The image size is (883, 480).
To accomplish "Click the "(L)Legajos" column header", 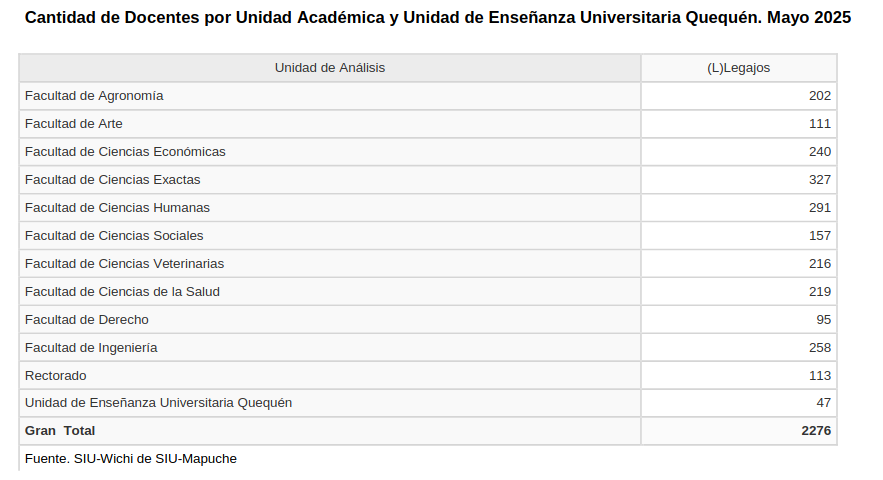I will pyautogui.click(x=738, y=68).
